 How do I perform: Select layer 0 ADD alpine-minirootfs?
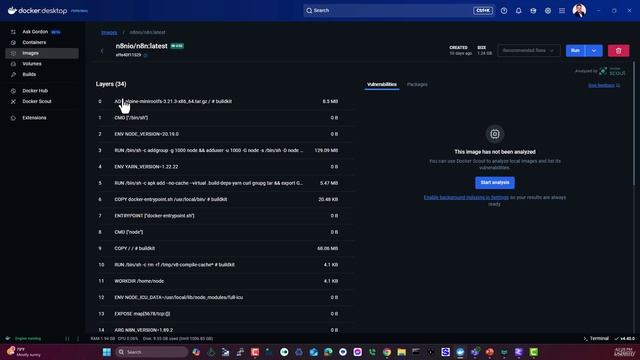tap(224, 101)
